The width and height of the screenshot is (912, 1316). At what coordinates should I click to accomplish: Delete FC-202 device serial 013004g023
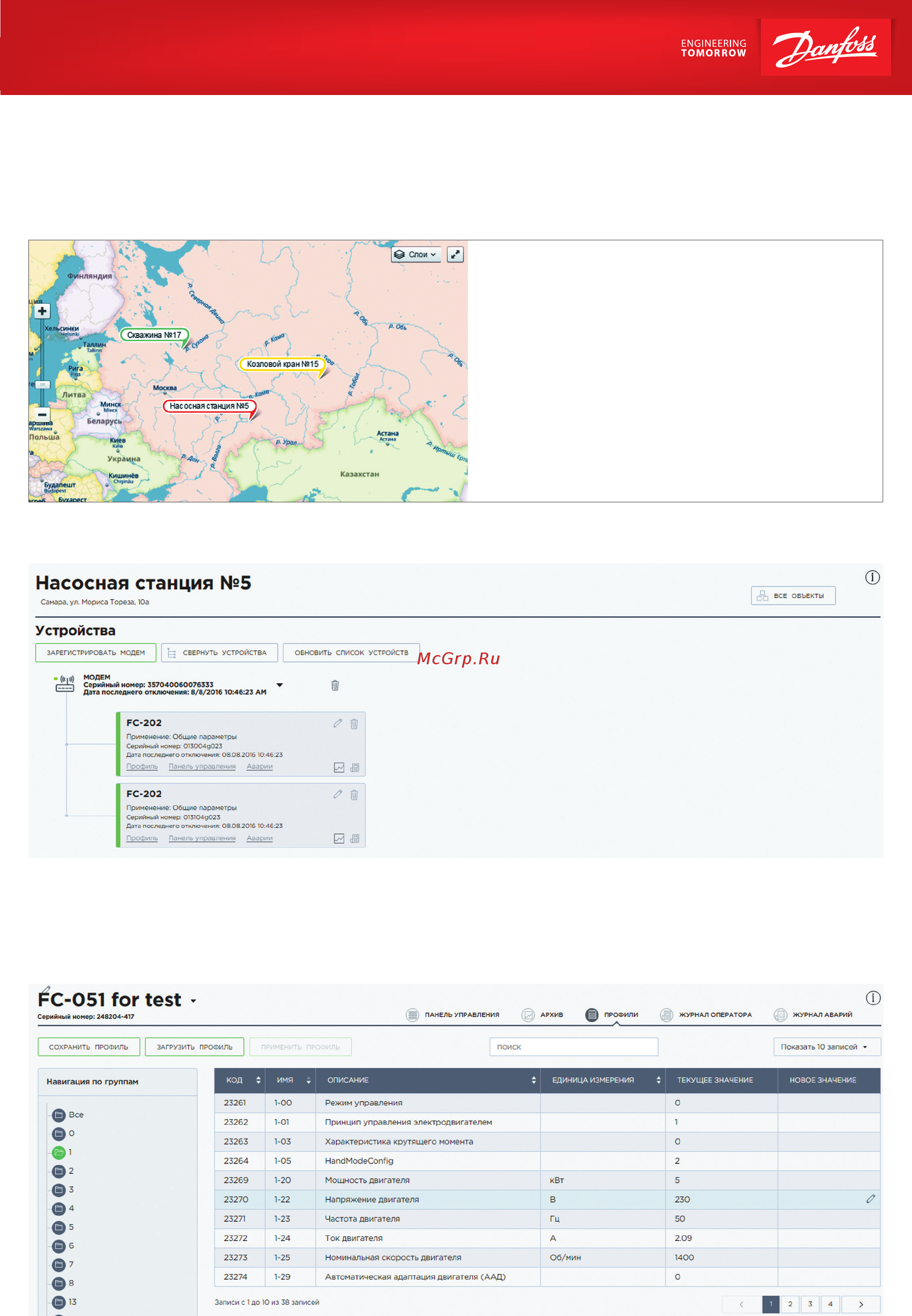(354, 724)
